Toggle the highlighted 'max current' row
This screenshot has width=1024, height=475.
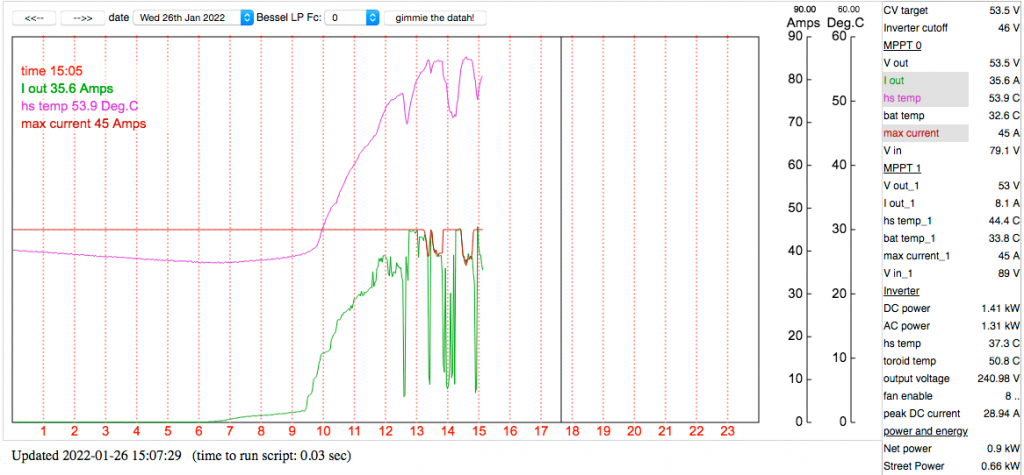(924, 133)
